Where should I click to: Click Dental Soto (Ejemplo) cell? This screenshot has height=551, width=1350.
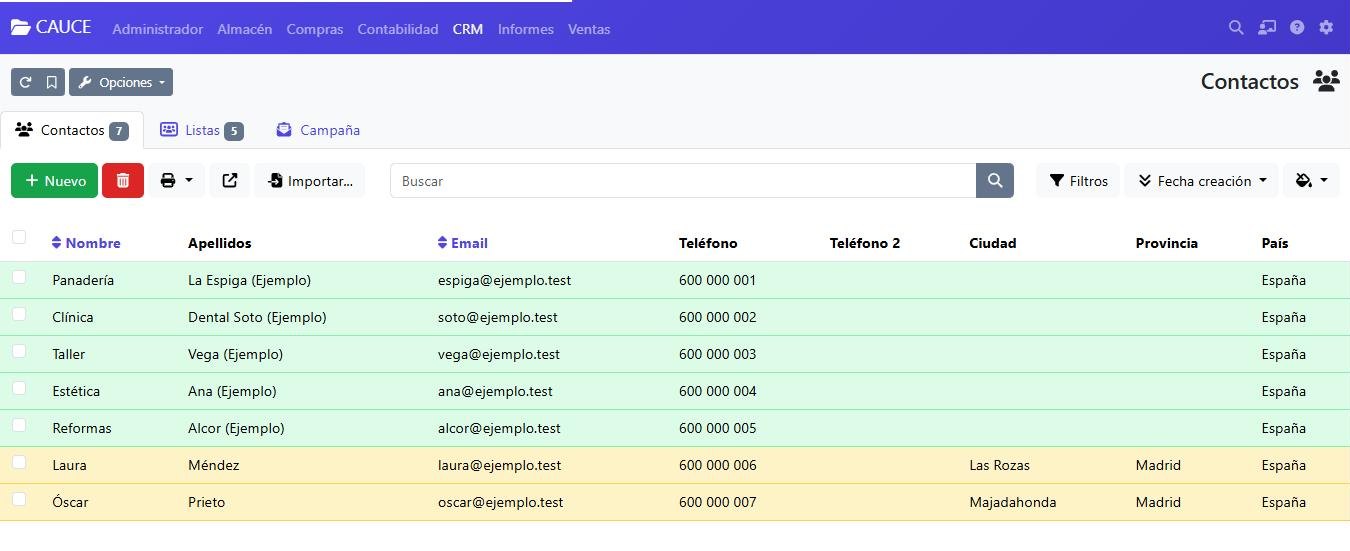click(257, 317)
